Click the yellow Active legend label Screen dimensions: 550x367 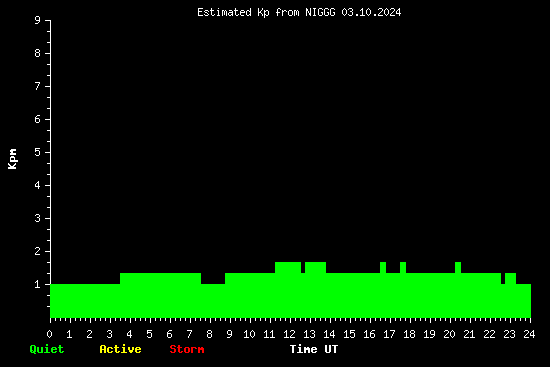120,349
